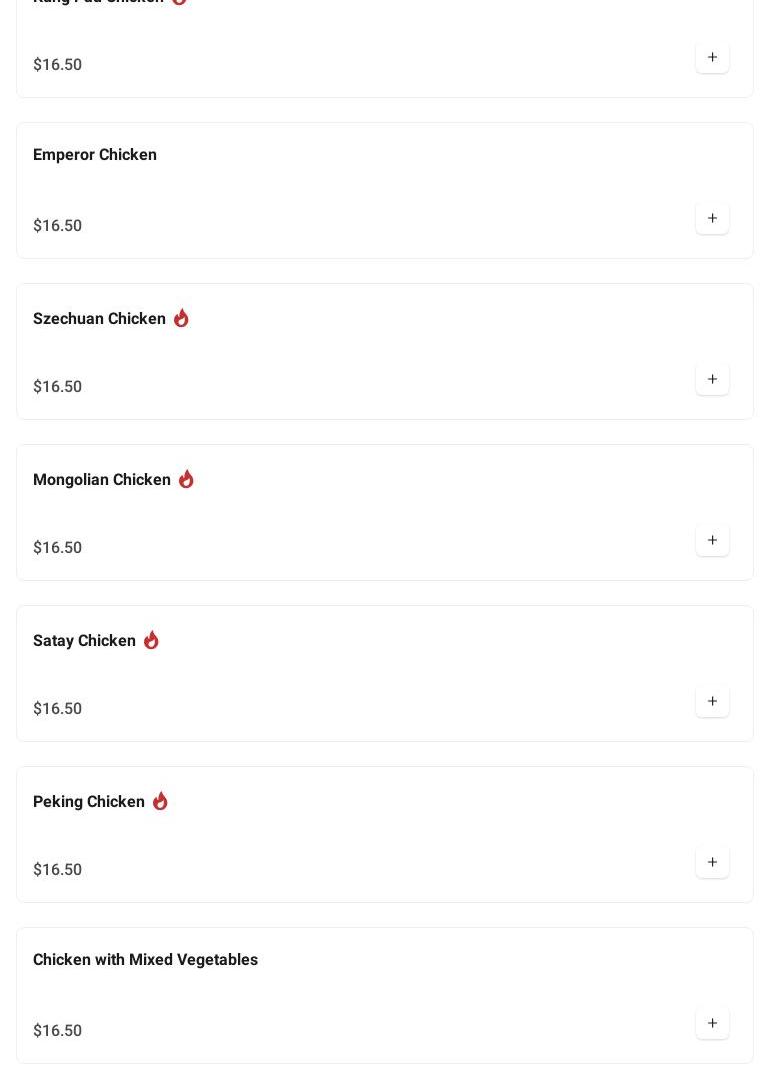Viewport: 770px width, 1087px height.
Task: Add Mongolian Chicken to cart
Action: point(712,541)
